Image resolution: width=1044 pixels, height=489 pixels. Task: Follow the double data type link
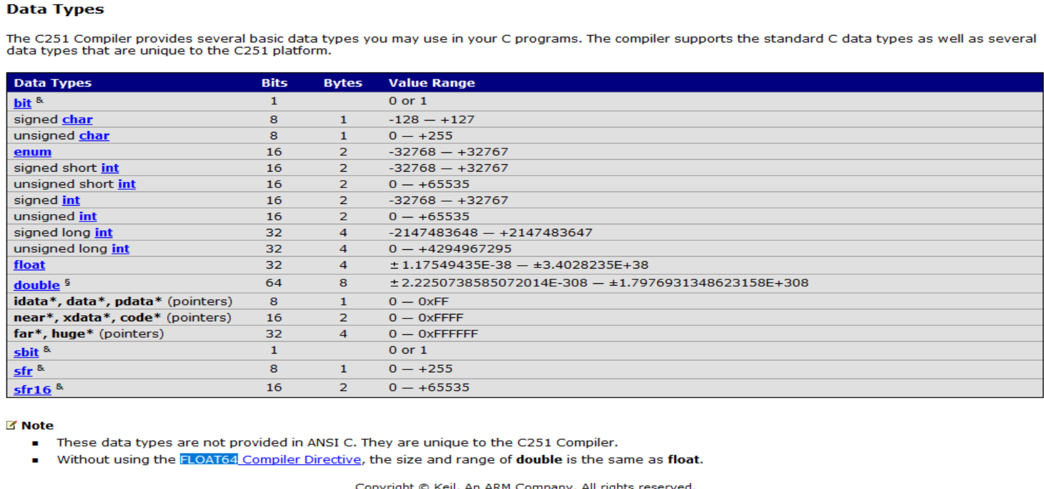tap(37, 284)
